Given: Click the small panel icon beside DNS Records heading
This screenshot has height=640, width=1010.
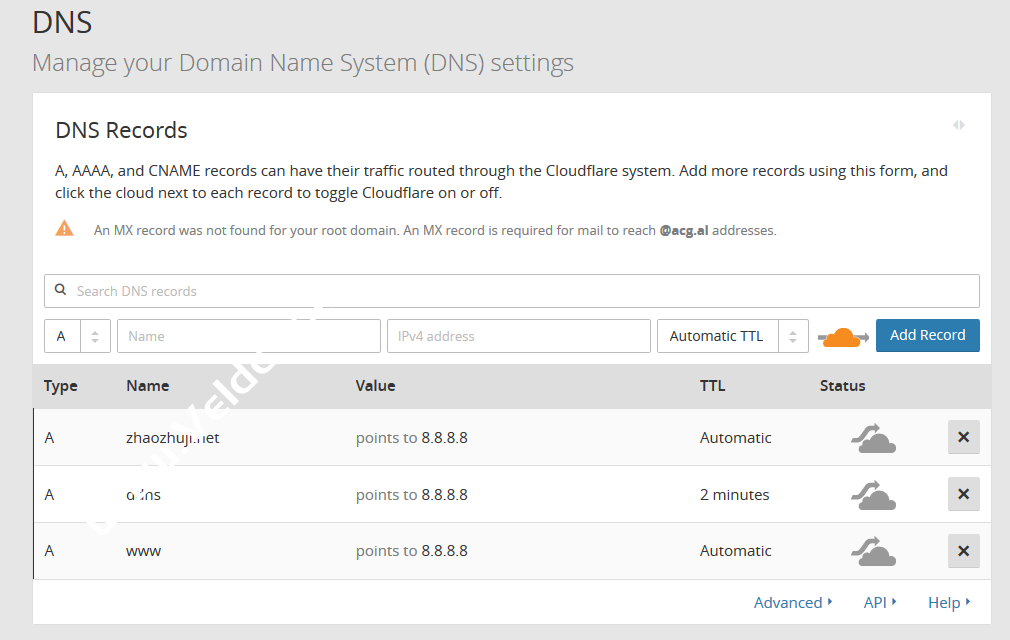Looking at the screenshot, I should (x=958, y=124).
